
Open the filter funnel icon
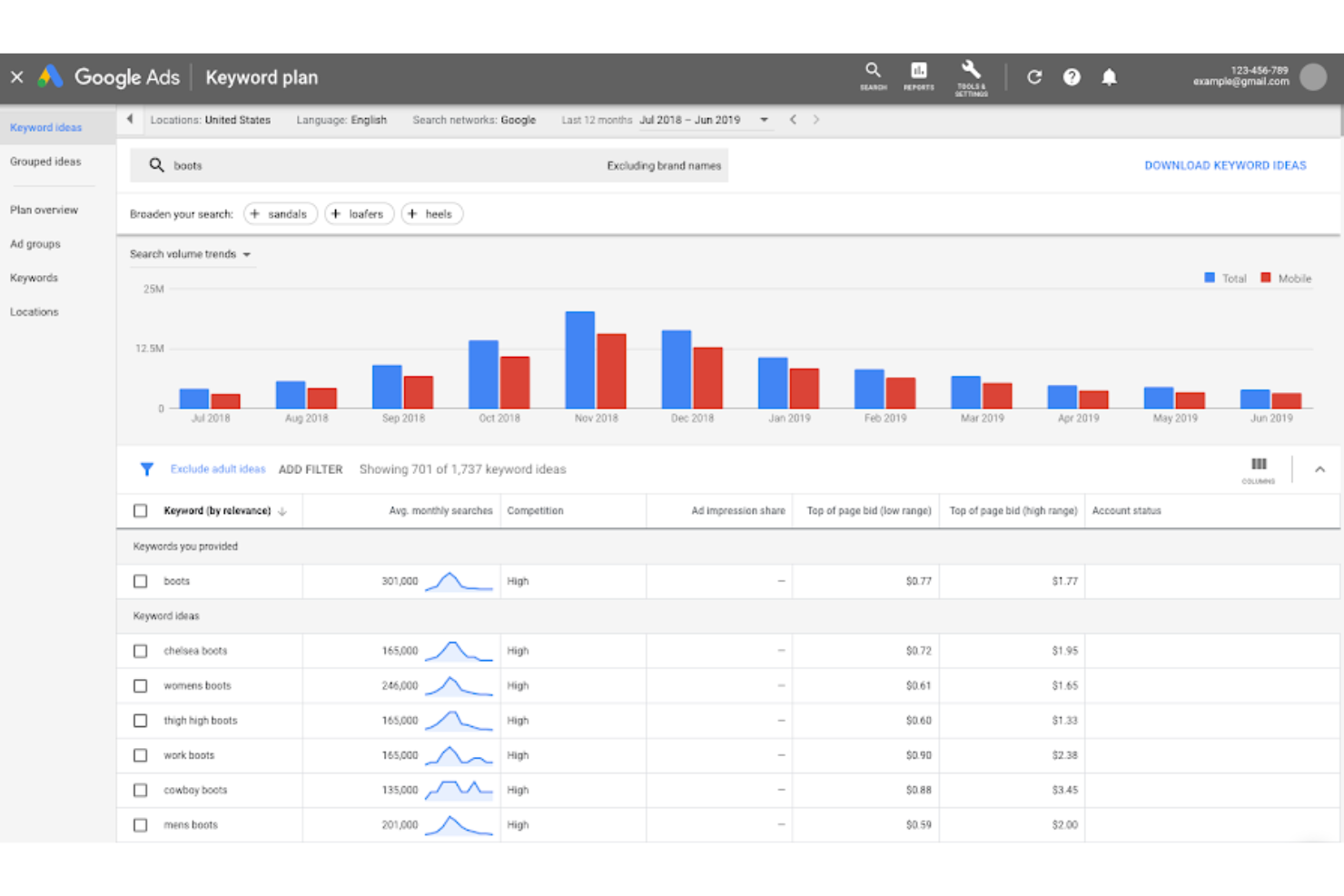[x=146, y=469]
